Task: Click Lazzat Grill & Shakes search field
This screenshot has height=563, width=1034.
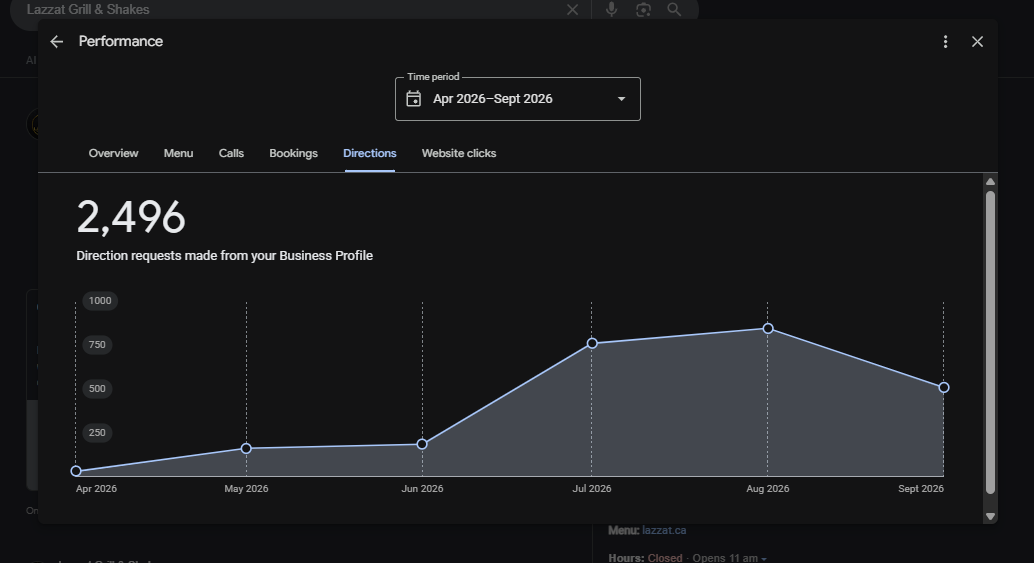Action: [x=290, y=10]
